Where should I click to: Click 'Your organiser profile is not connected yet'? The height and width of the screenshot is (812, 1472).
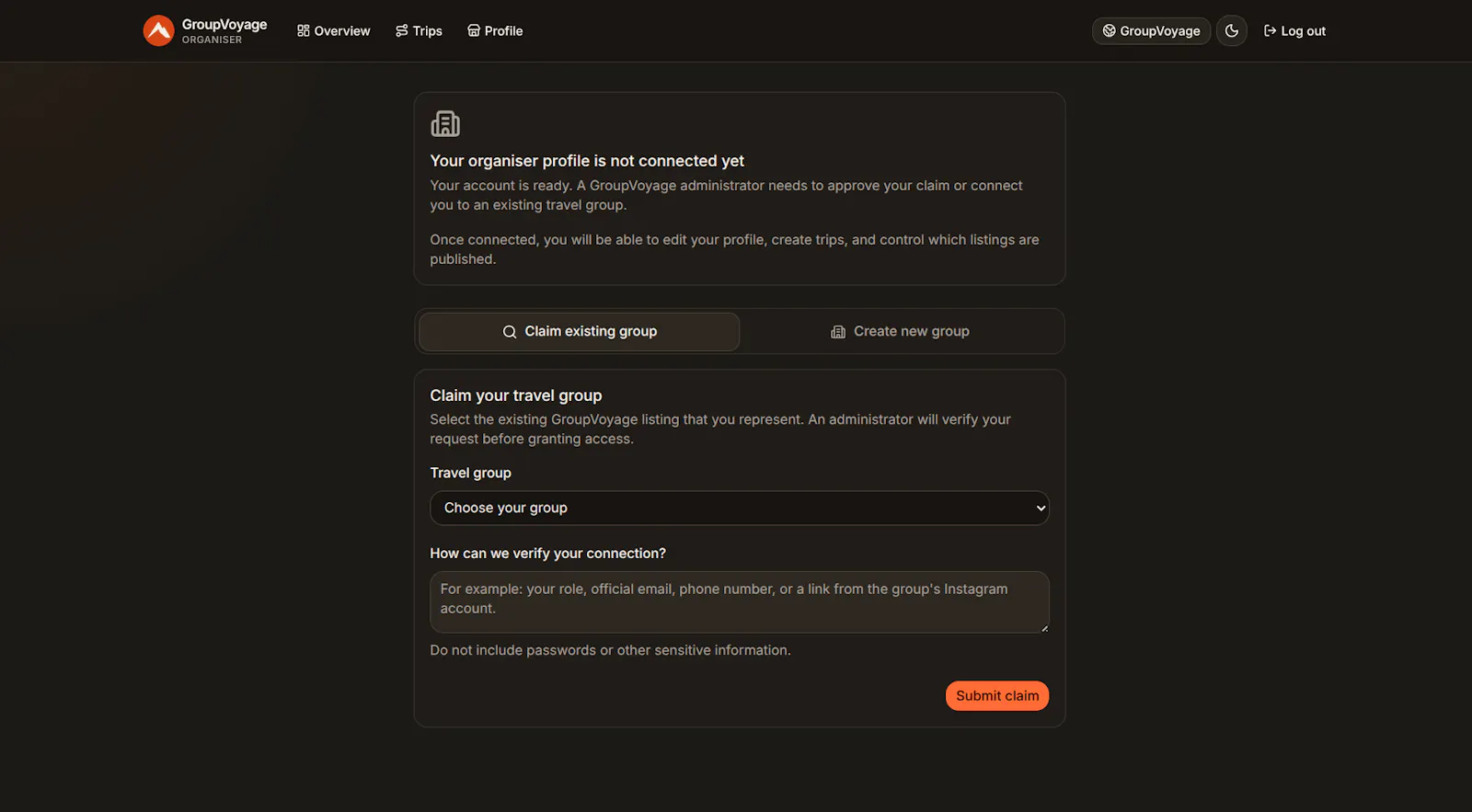coord(587,161)
